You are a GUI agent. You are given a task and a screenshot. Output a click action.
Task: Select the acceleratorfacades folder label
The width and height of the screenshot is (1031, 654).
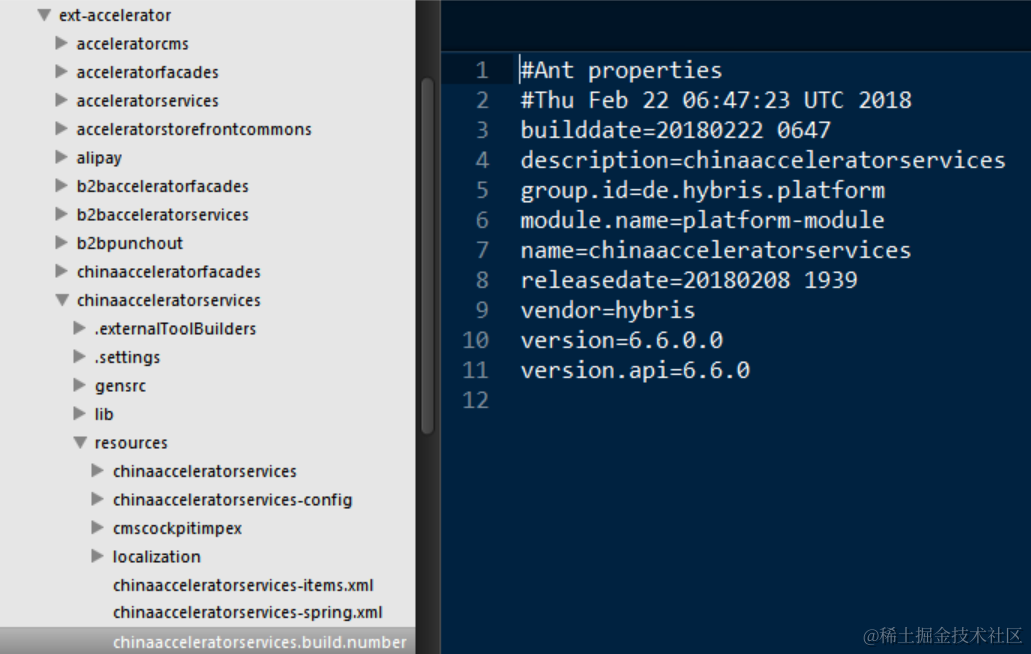coord(147,72)
